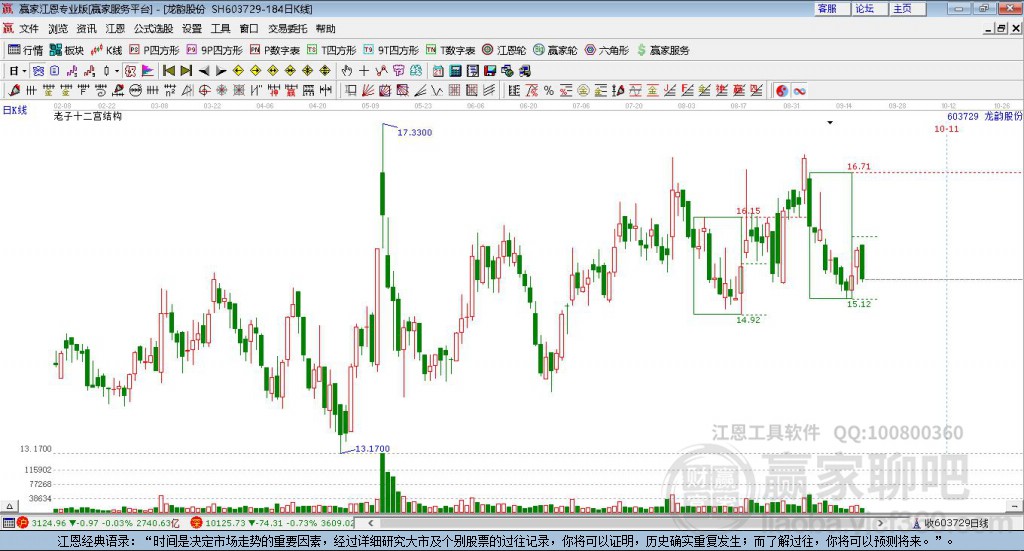Screen dimensions: 1024x551
Task: Click the 老子十二宫结构 chart label
Action: (88, 116)
